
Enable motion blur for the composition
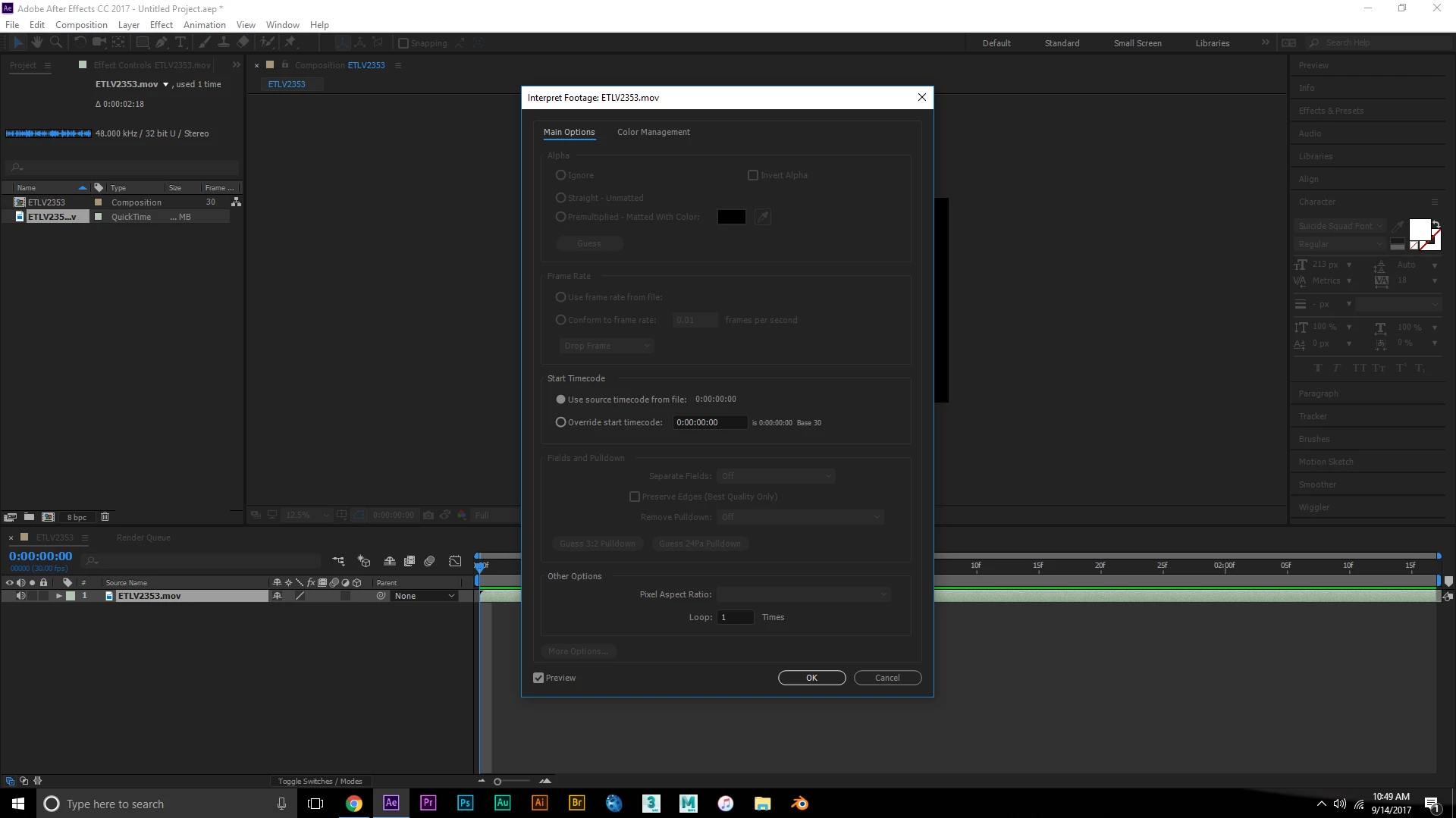point(429,561)
